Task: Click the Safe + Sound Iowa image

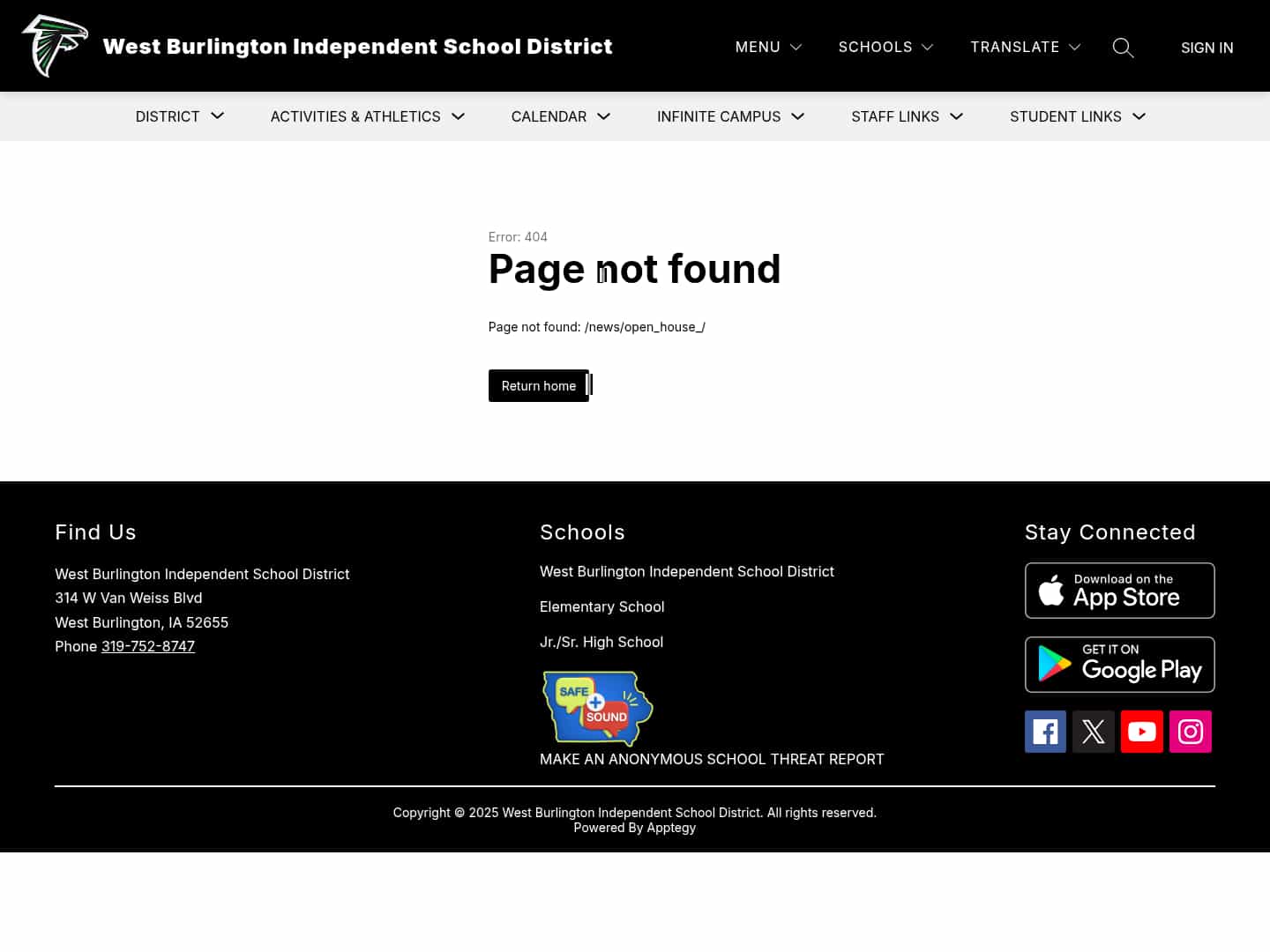Action: coord(597,708)
